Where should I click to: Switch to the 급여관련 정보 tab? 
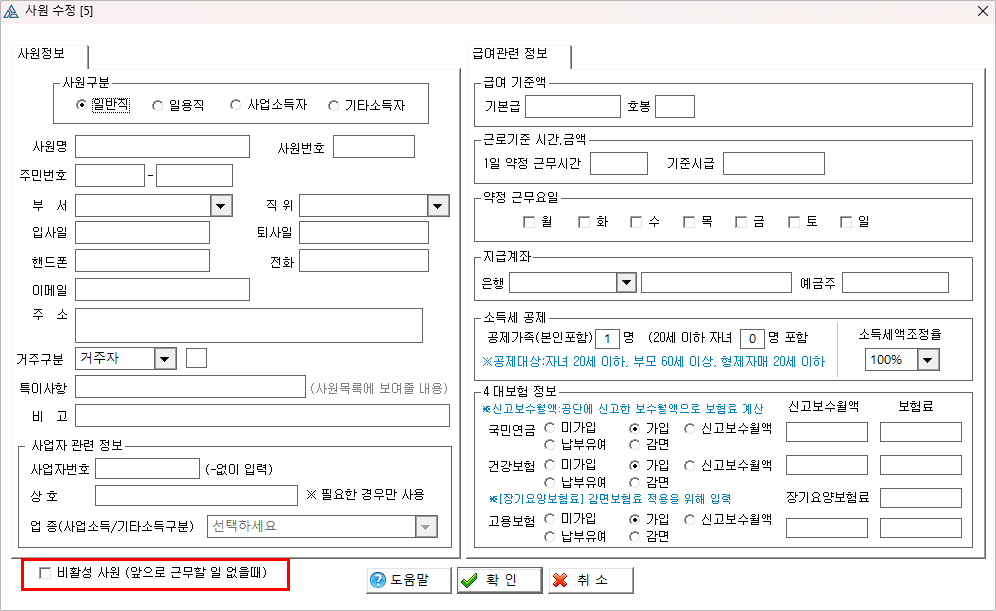[510, 54]
